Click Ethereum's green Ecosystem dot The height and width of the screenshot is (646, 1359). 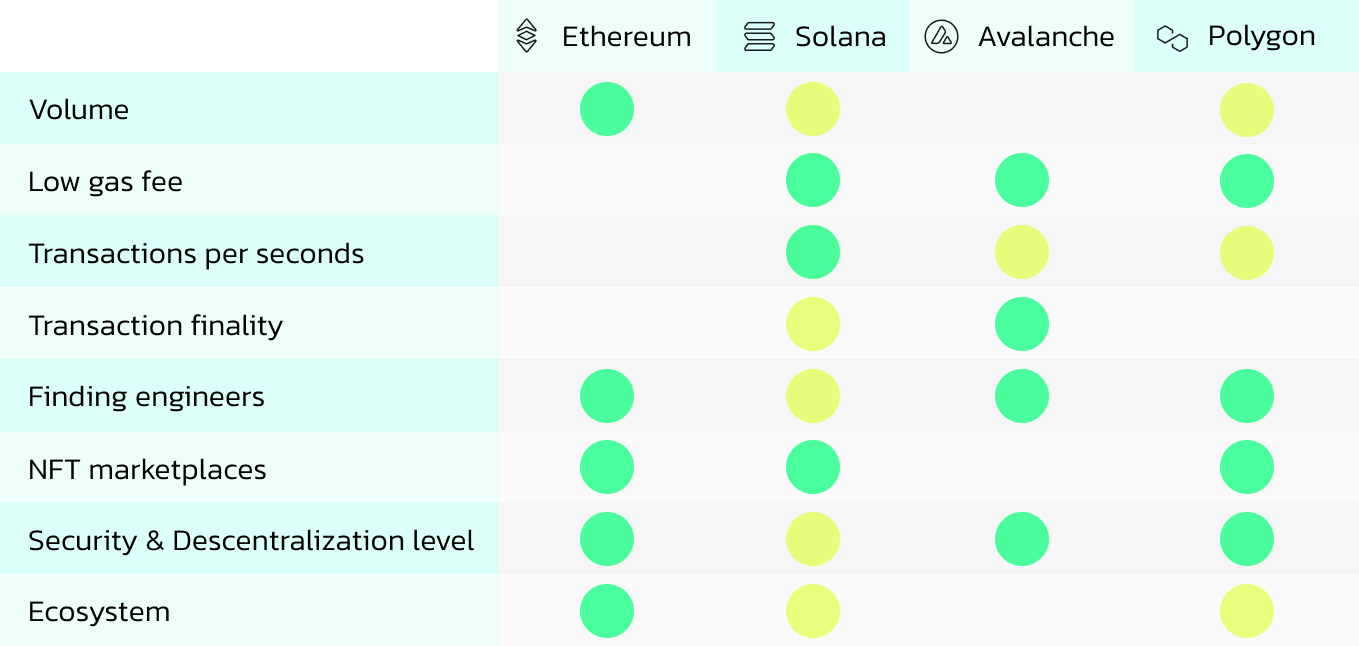point(607,611)
